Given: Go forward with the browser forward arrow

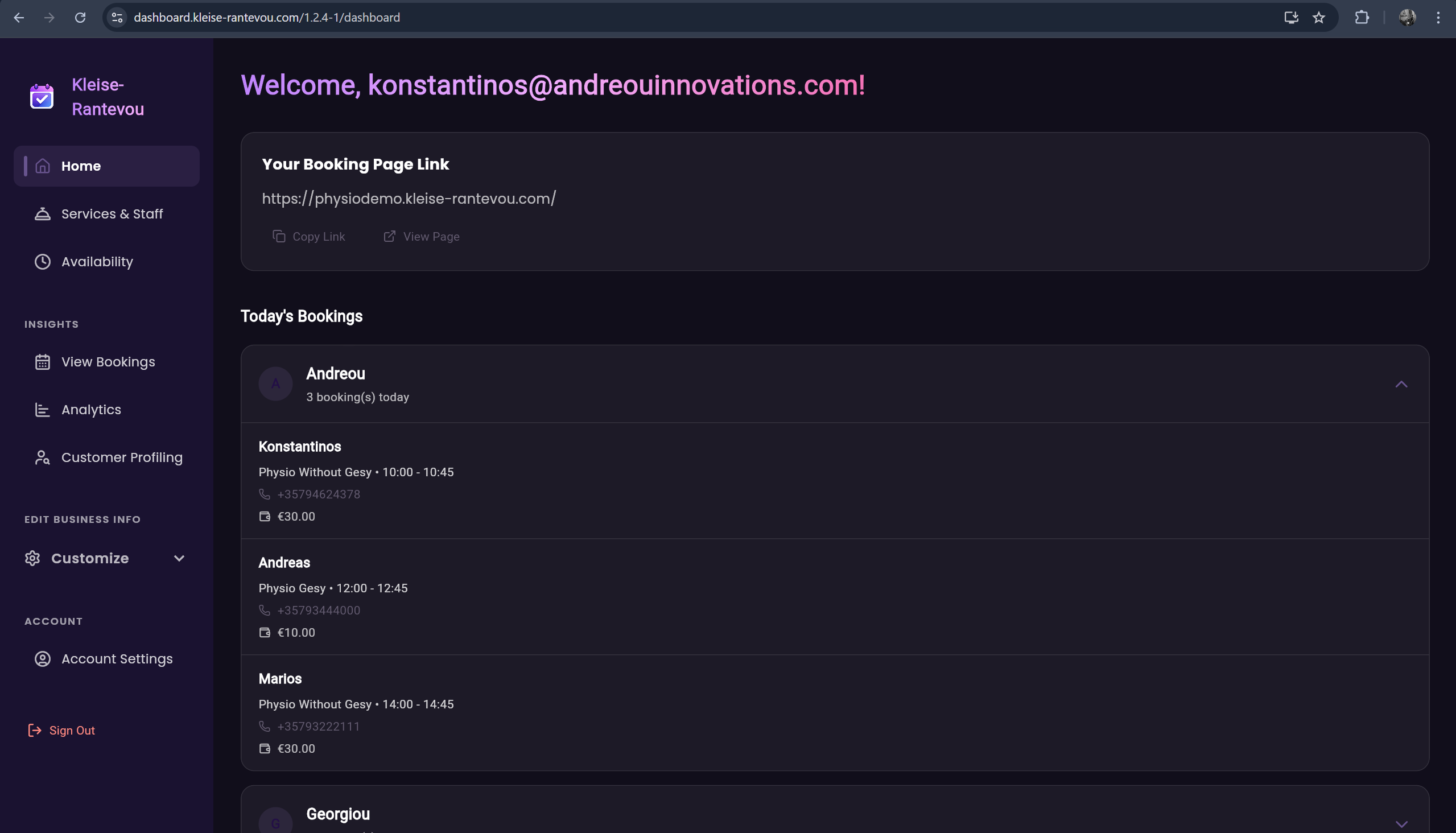Looking at the screenshot, I should (x=49, y=18).
